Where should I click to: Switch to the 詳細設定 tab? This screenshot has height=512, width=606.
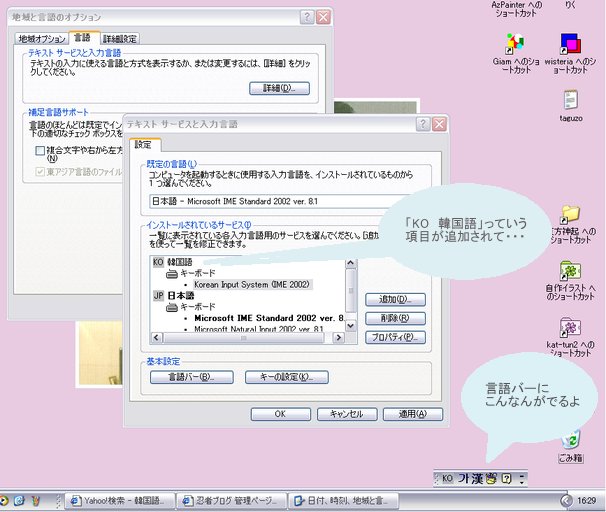click(120, 39)
